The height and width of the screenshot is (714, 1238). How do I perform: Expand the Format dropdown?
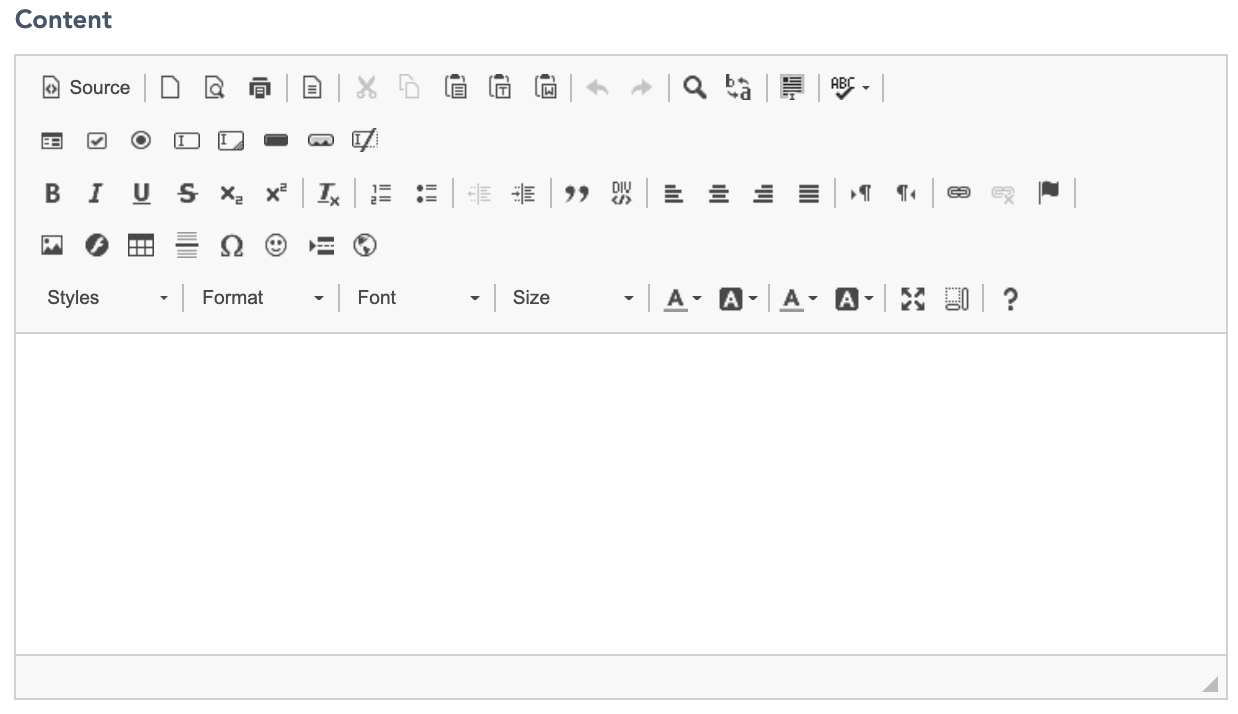pos(262,298)
